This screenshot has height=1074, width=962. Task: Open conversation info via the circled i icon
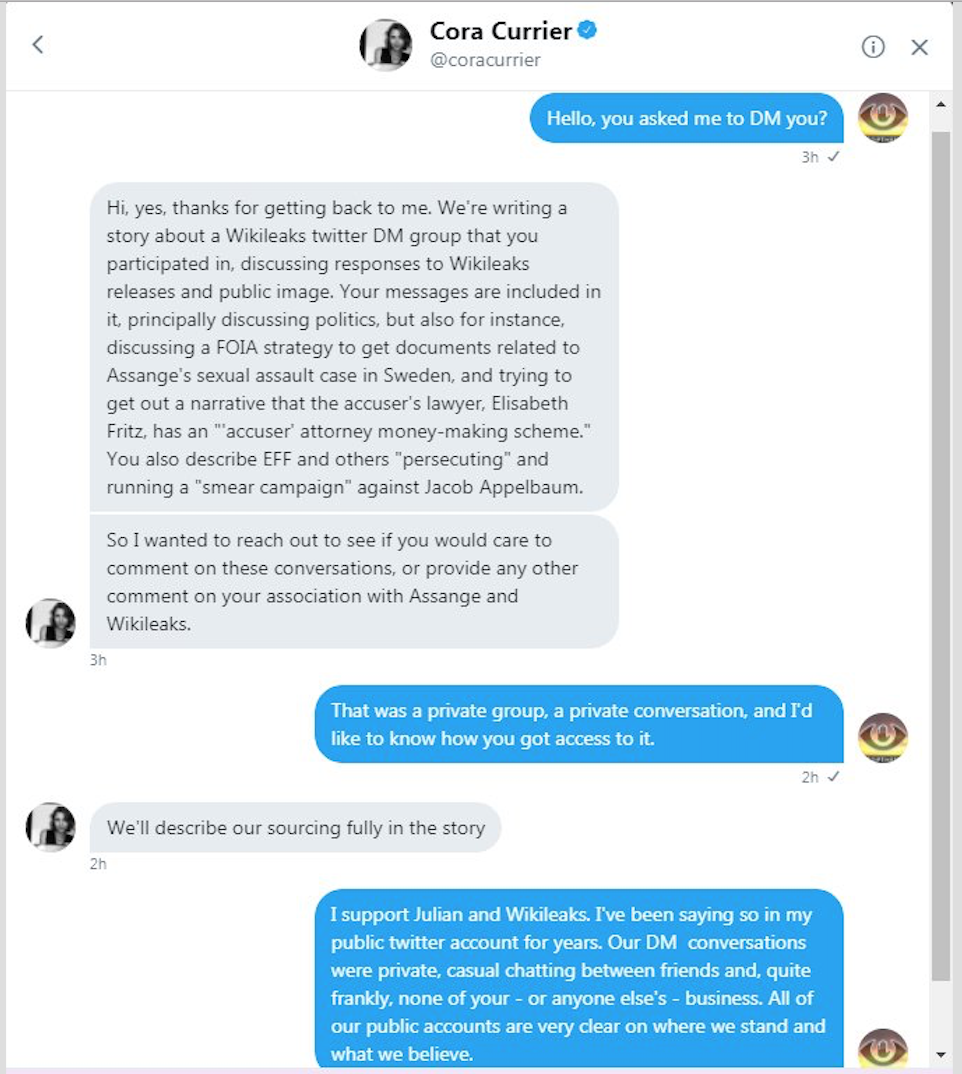tap(873, 47)
